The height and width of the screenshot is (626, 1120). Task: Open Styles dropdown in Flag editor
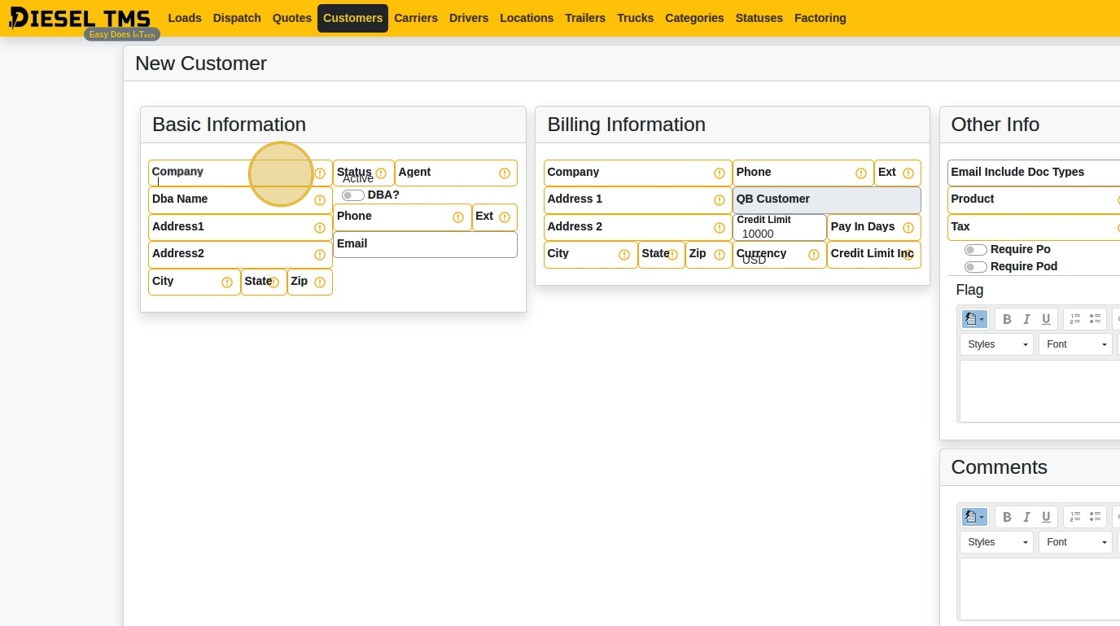(996, 345)
